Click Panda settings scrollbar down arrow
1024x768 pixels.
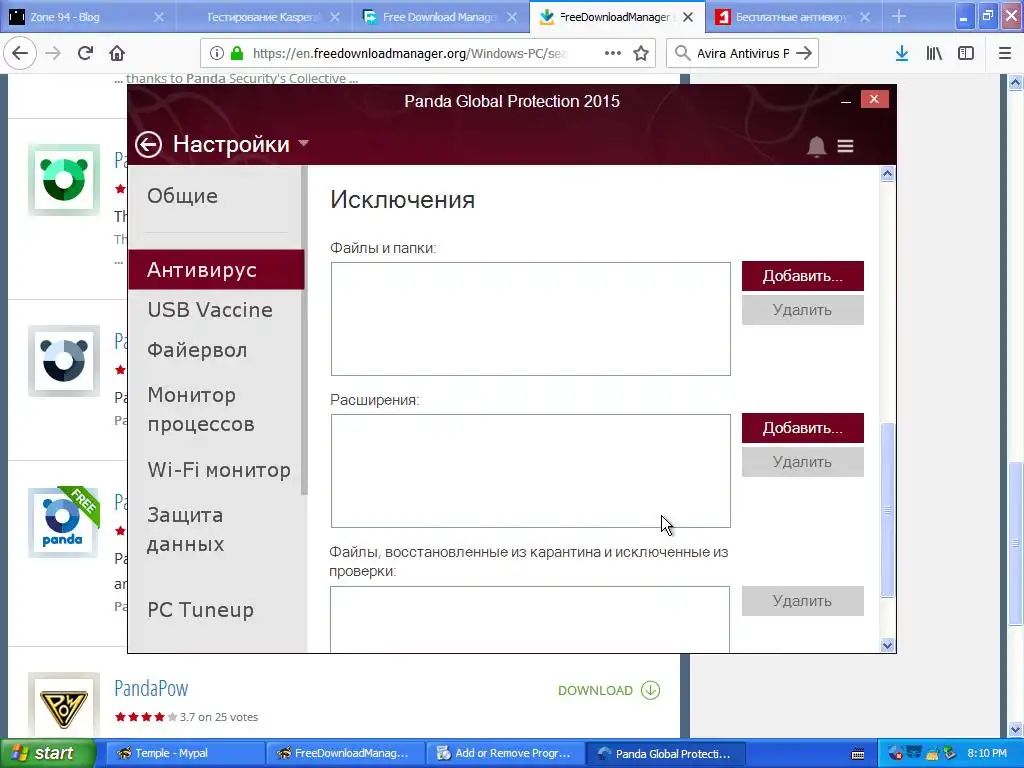[887, 645]
